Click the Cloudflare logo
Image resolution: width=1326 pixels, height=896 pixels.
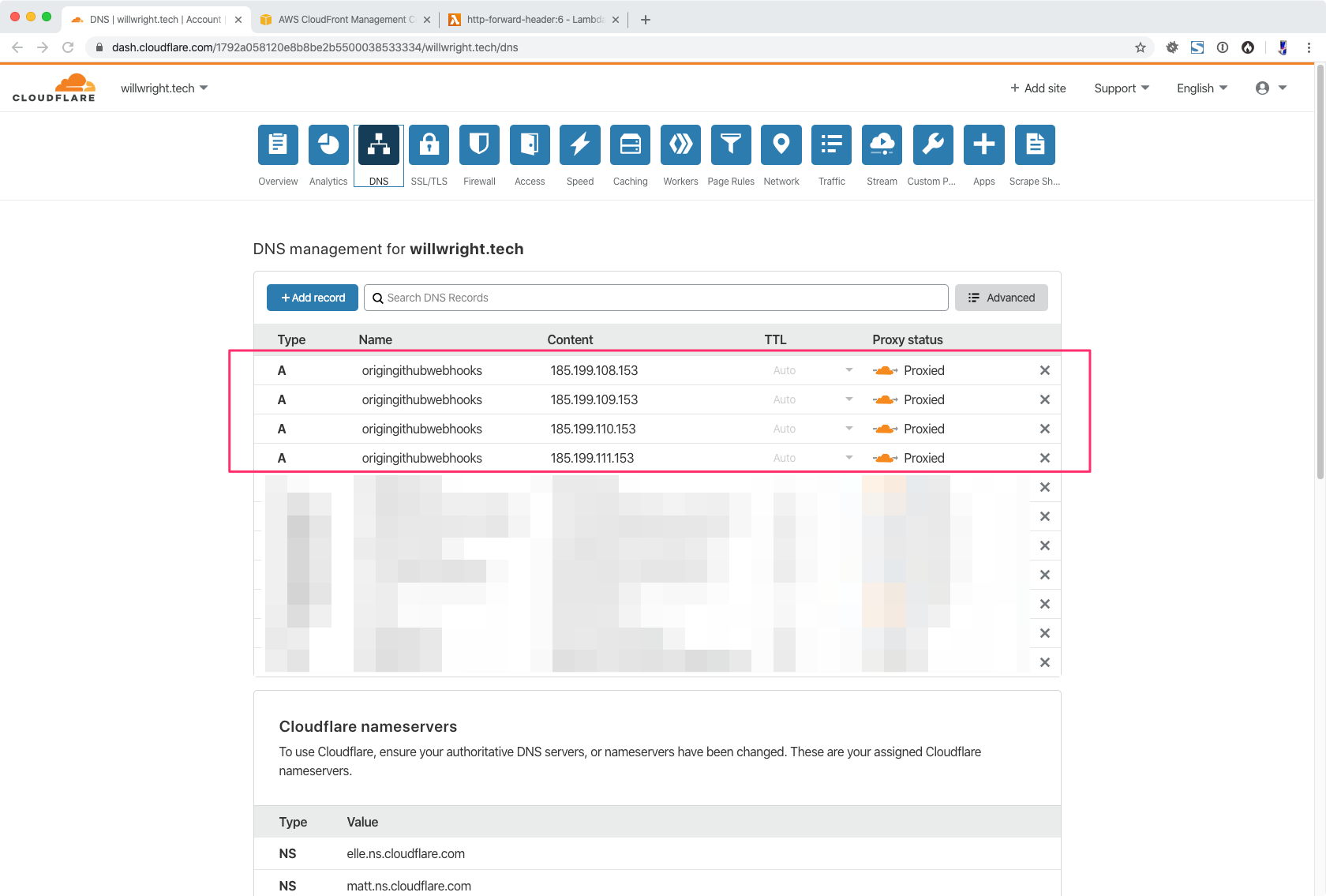pos(54,88)
